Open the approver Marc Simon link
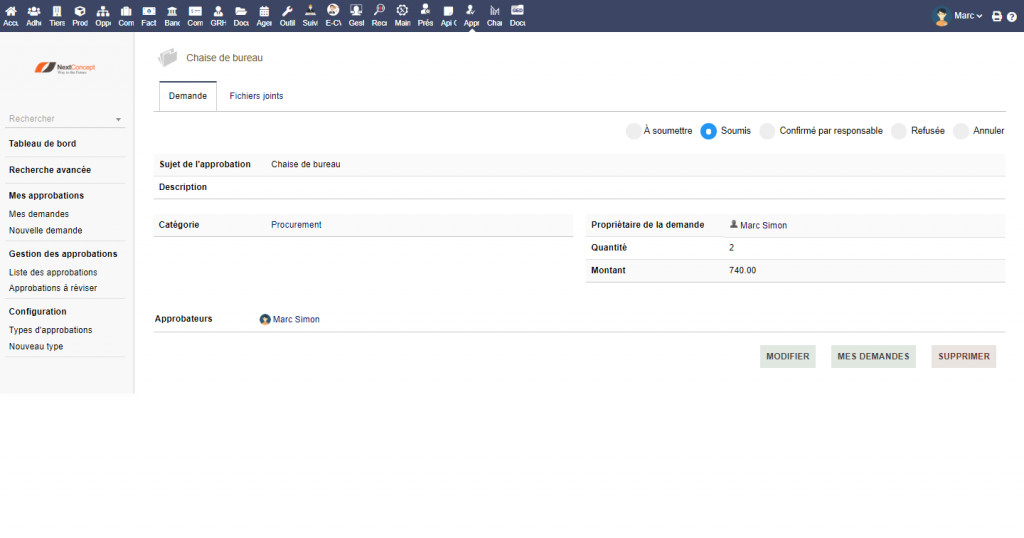Image resolution: width=1024 pixels, height=538 pixels. coord(296,319)
